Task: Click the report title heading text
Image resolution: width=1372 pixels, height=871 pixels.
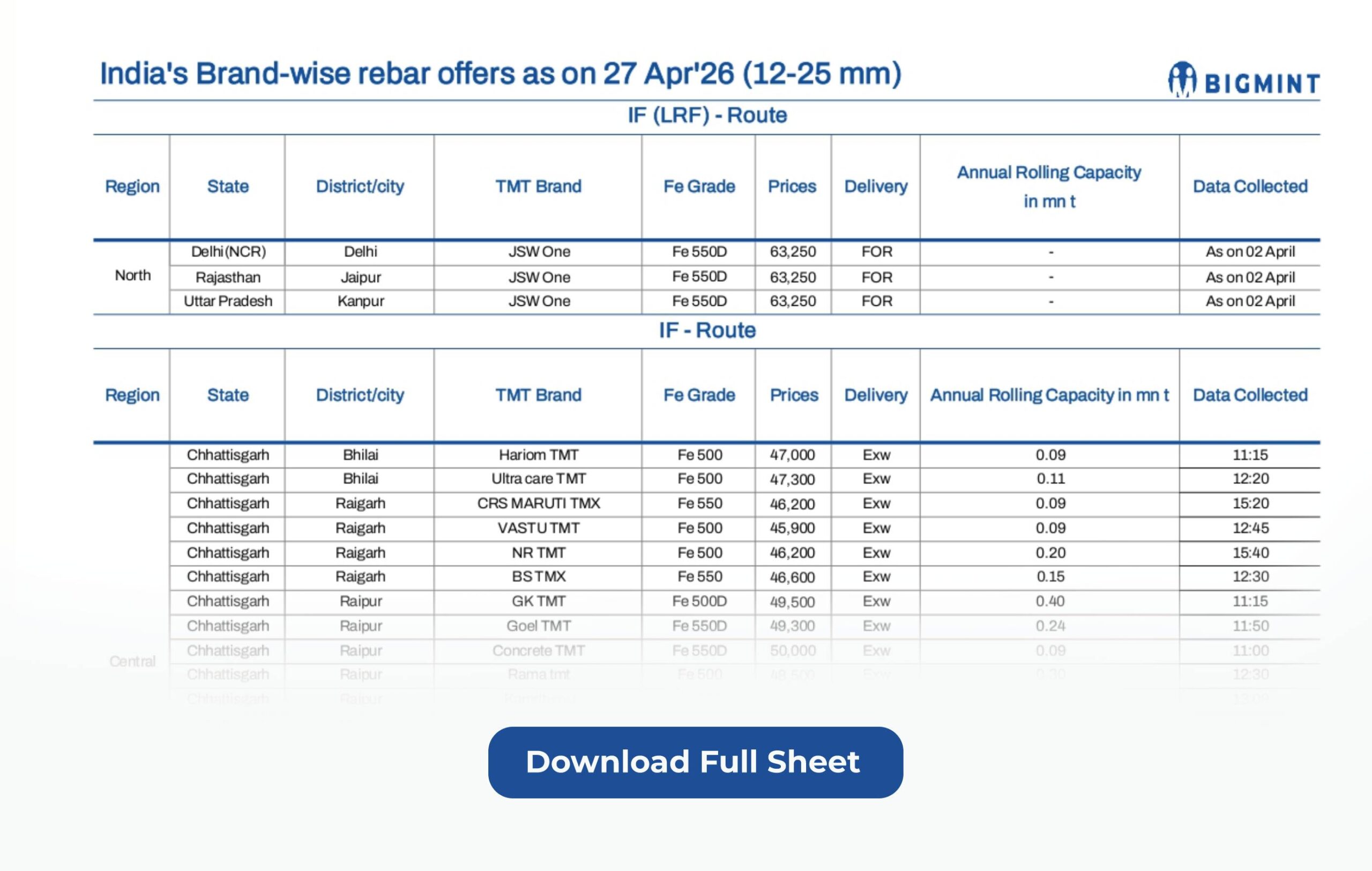Action: pyautogui.click(x=500, y=74)
